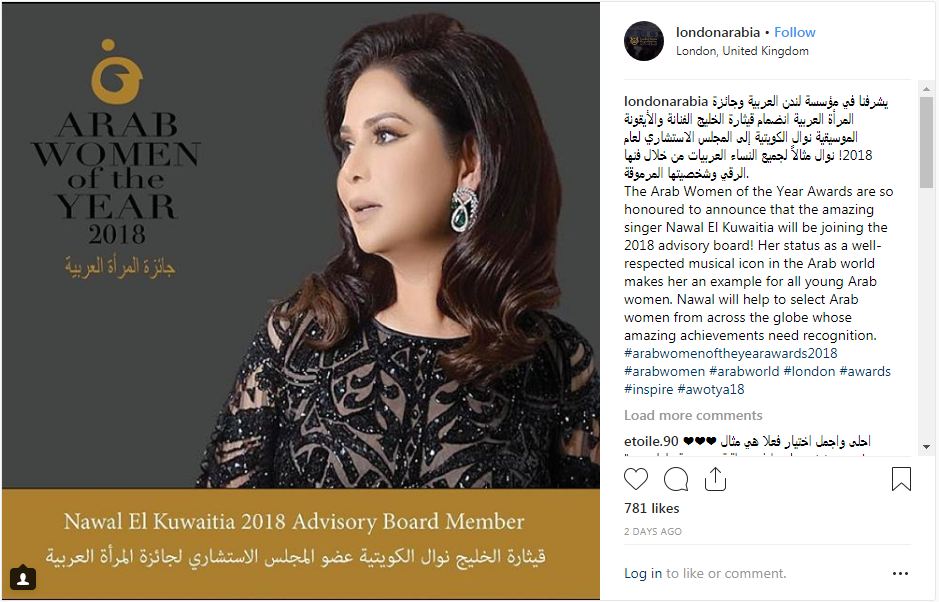Open the #arabworld hashtag
This screenshot has width=939, height=602.
[744, 371]
